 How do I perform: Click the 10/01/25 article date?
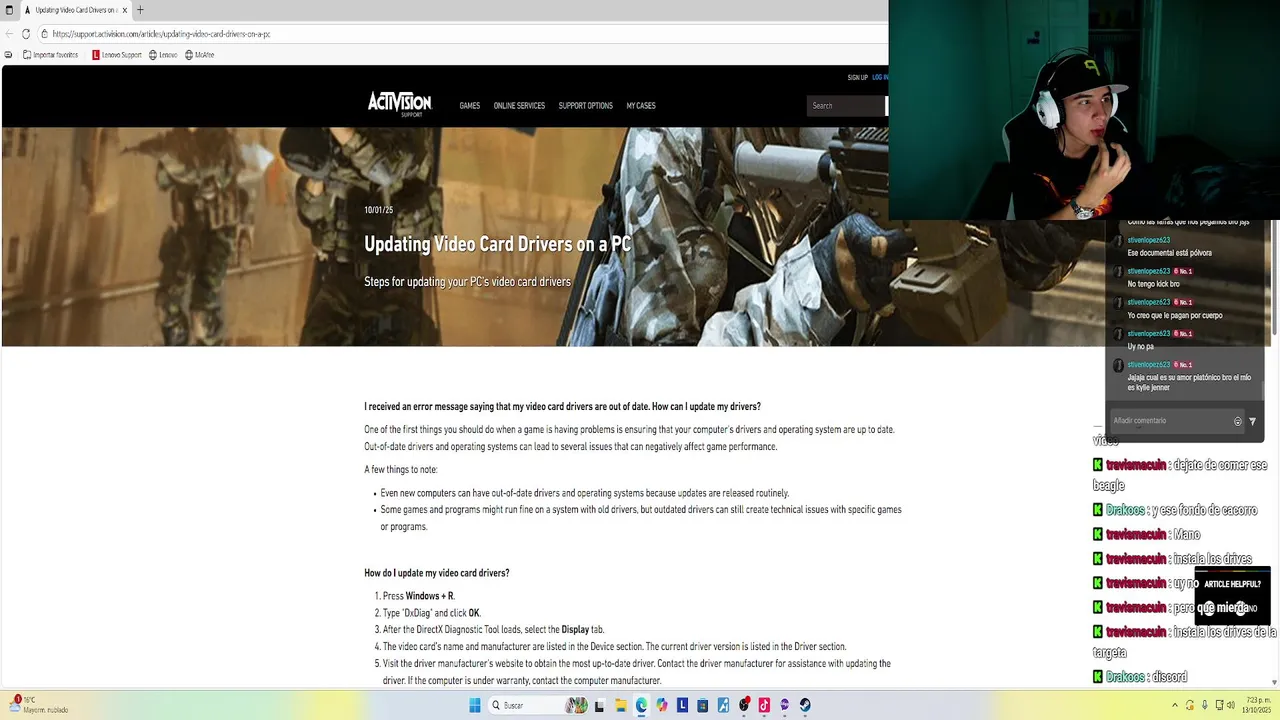pos(378,210)
